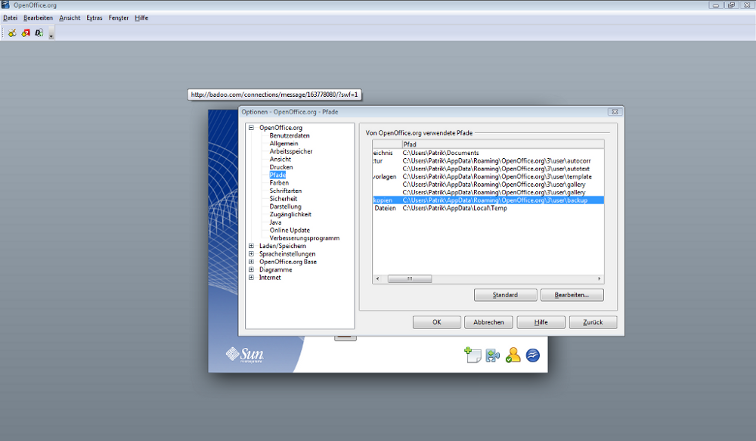Click the first toolbar icon with yellow diamond

tap(12, 33)
